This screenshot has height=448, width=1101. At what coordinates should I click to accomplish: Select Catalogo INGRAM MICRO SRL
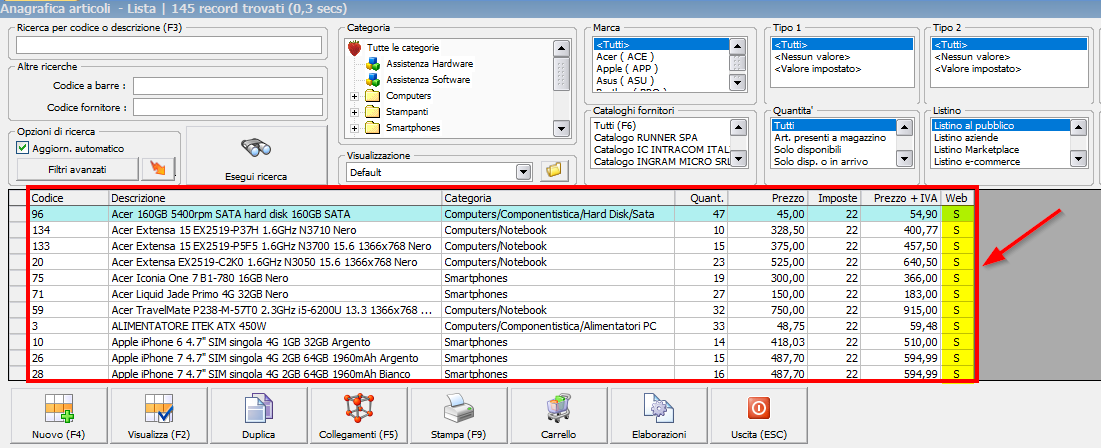661,162
